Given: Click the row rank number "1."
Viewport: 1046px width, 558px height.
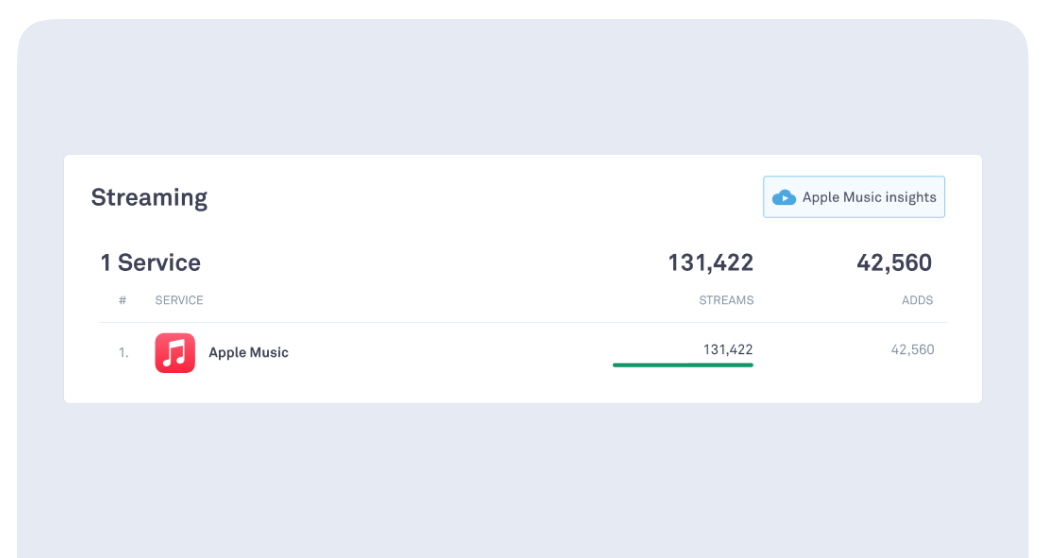Looking at the screenshot, I should pos(124,353).
